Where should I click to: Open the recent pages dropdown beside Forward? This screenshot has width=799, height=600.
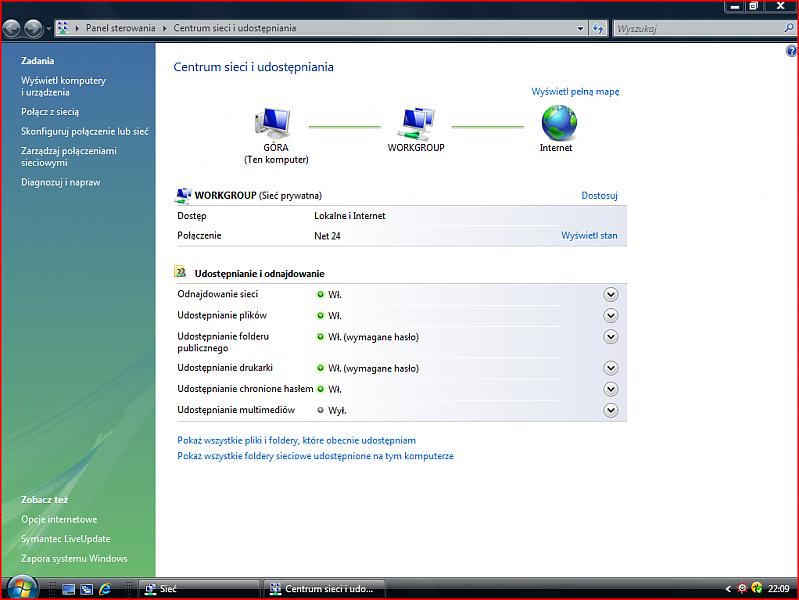[48, 29]
